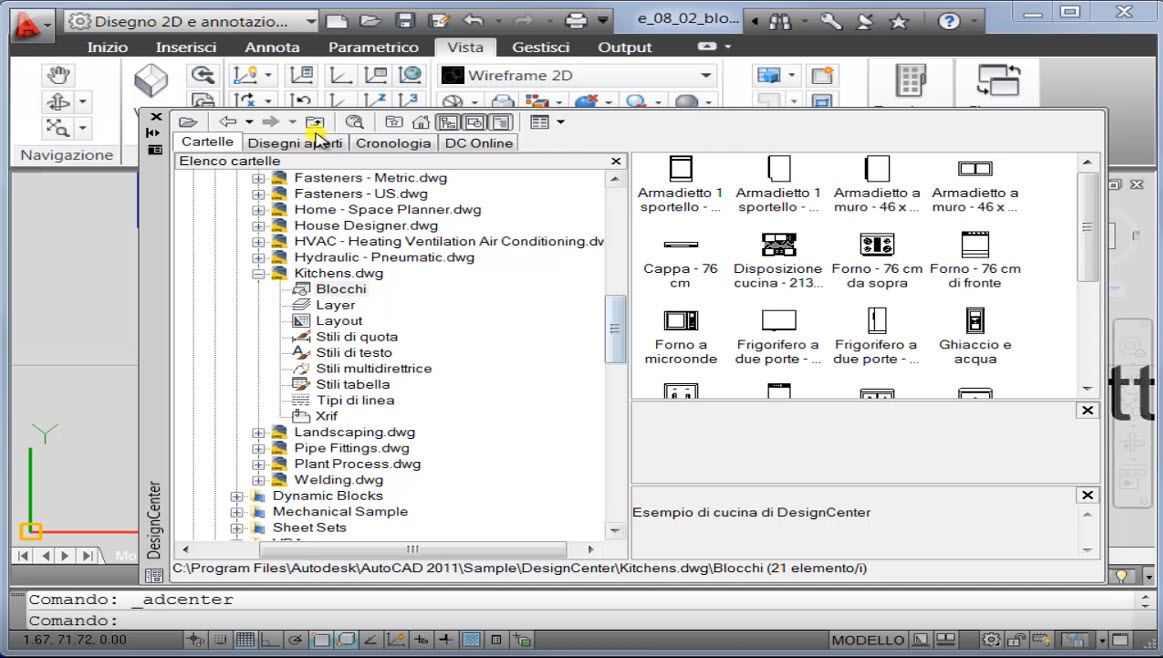The image size is (1163, 658).
Task: Toggle DesignCenter Description pane
Action: pyautogui.click(x=501, y=122)
